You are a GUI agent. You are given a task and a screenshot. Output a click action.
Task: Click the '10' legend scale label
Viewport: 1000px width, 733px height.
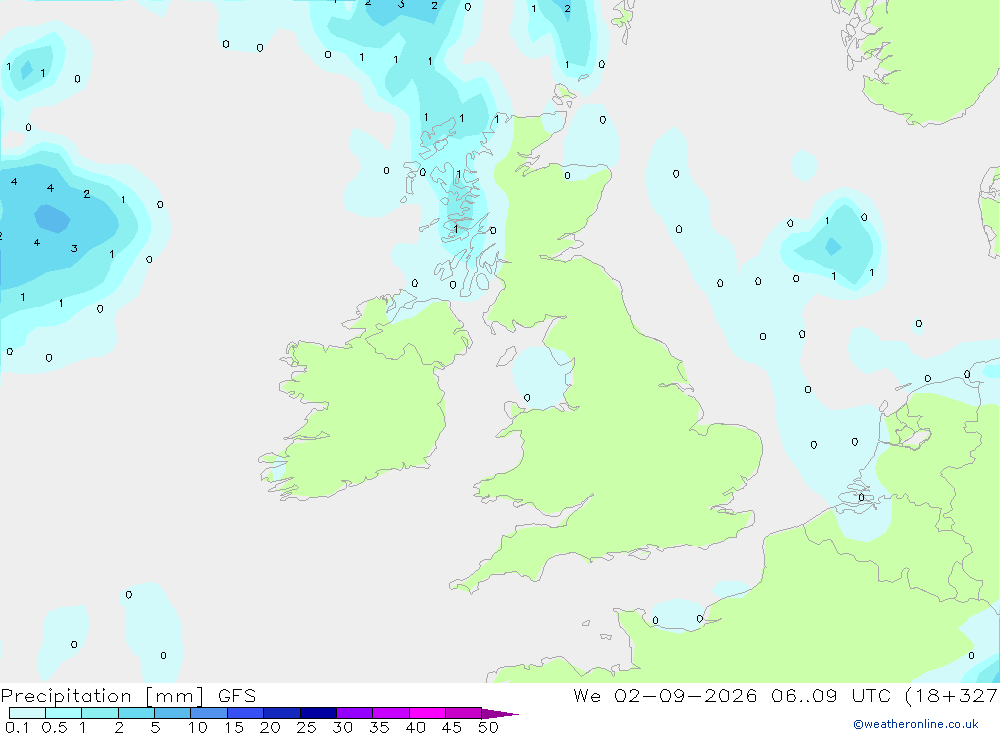198,727
